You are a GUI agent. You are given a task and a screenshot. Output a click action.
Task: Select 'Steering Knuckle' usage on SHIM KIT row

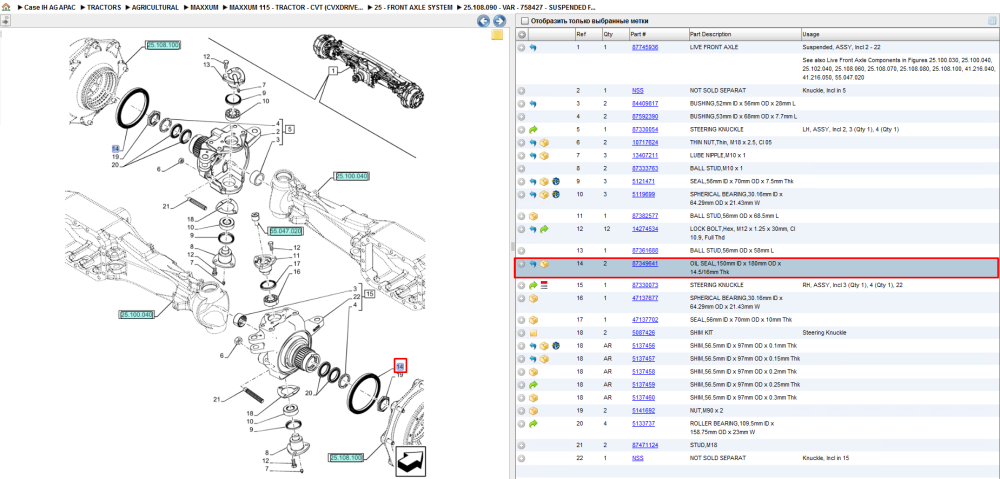click(x=823, y=332)
